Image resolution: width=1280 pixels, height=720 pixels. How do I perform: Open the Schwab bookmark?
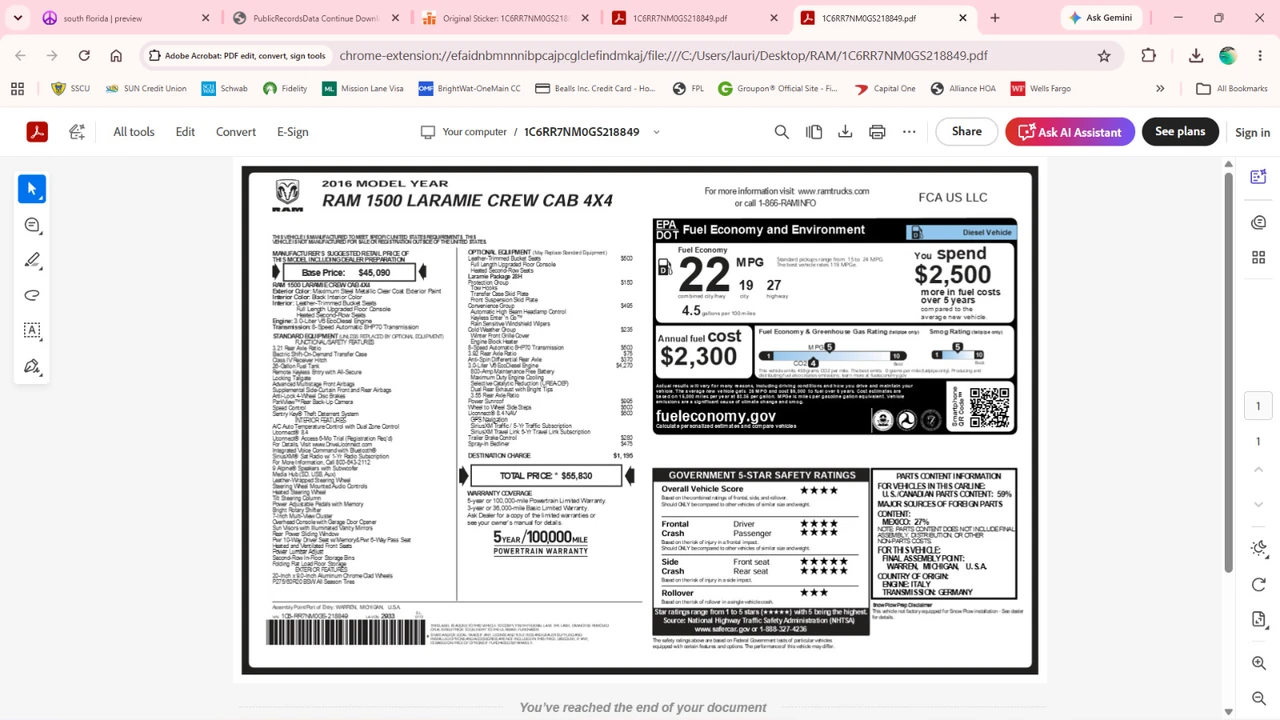click(224, 89)
